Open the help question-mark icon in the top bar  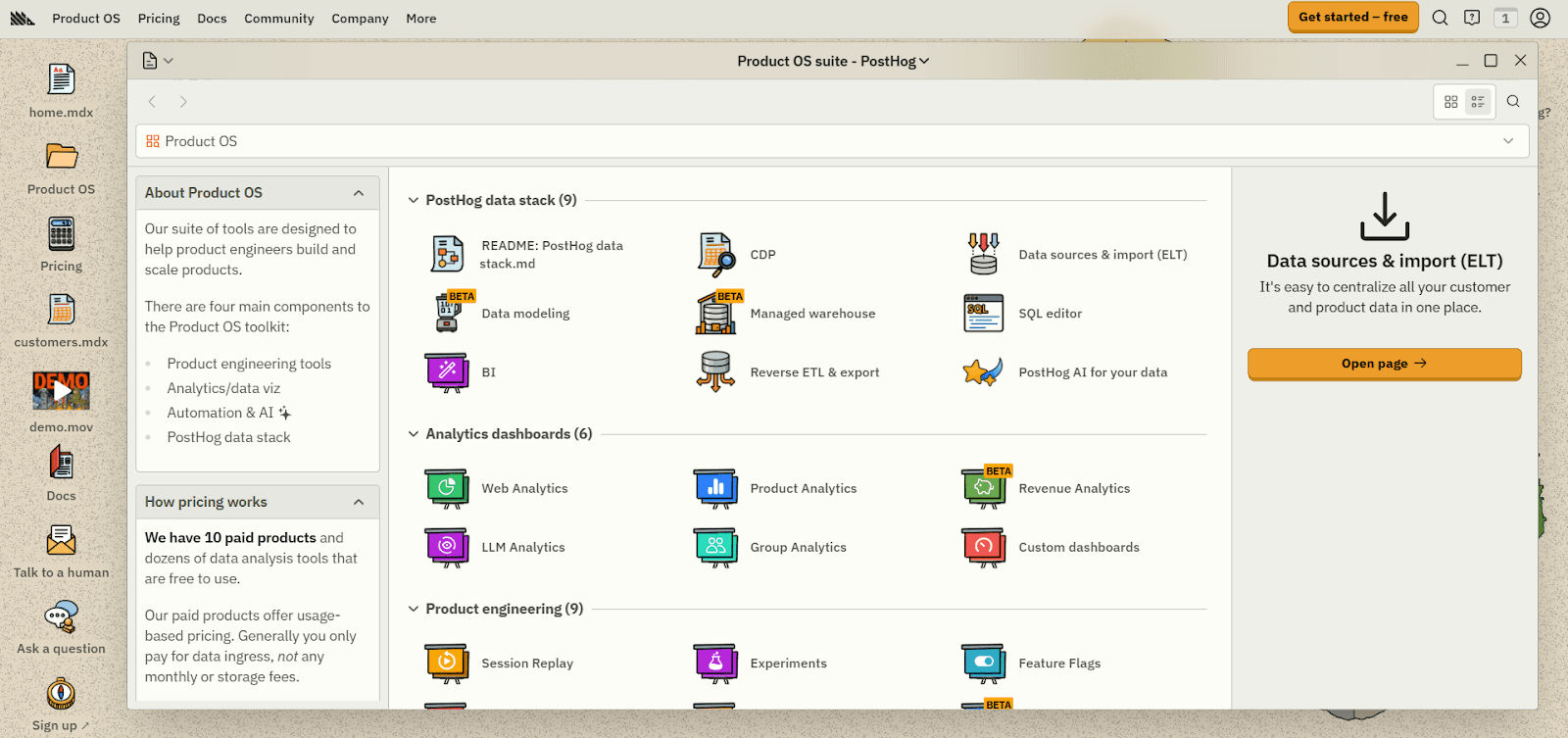[1472, 18]
